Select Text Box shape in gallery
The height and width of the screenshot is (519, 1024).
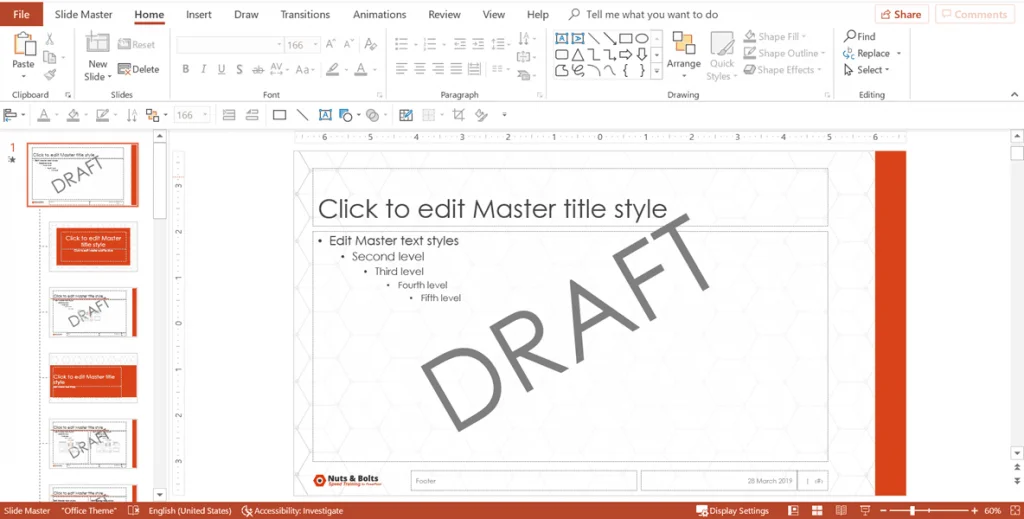[562, 39]
